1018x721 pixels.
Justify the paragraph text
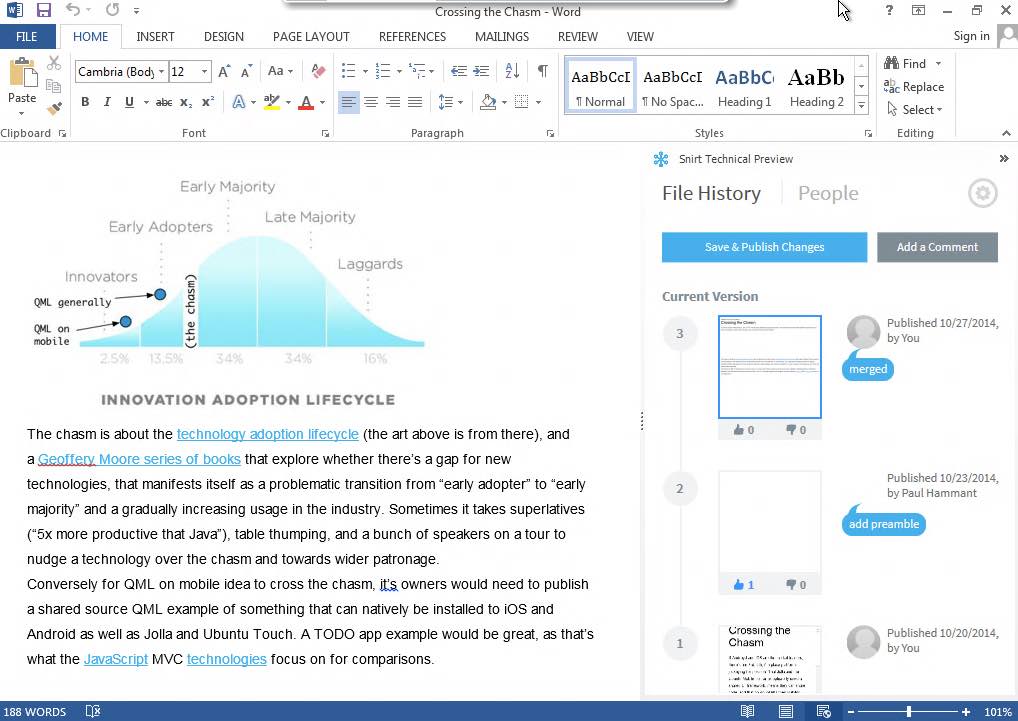click(415, 102)
